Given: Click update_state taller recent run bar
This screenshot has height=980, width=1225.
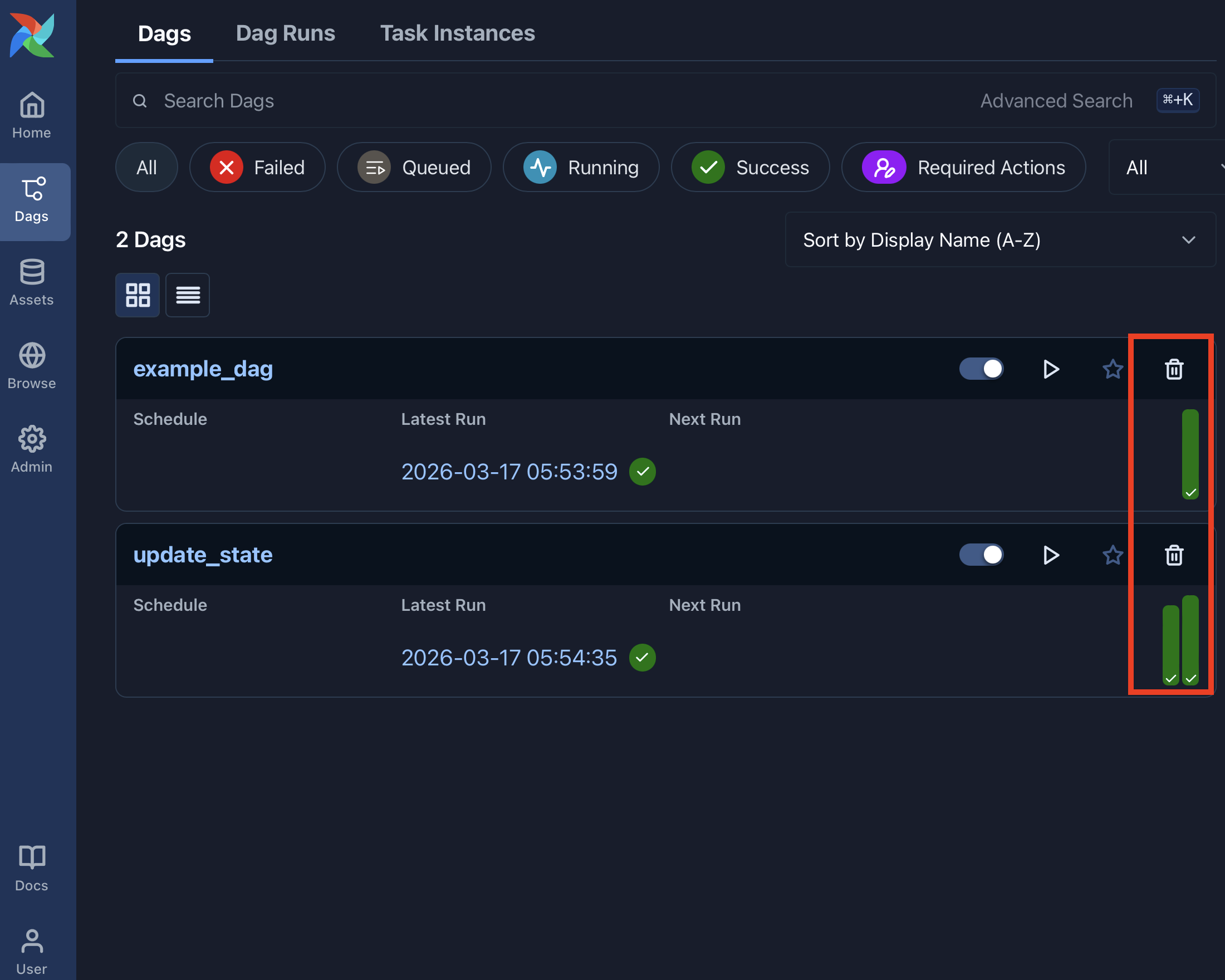Looking at the screenshot, I should 1190,640.
